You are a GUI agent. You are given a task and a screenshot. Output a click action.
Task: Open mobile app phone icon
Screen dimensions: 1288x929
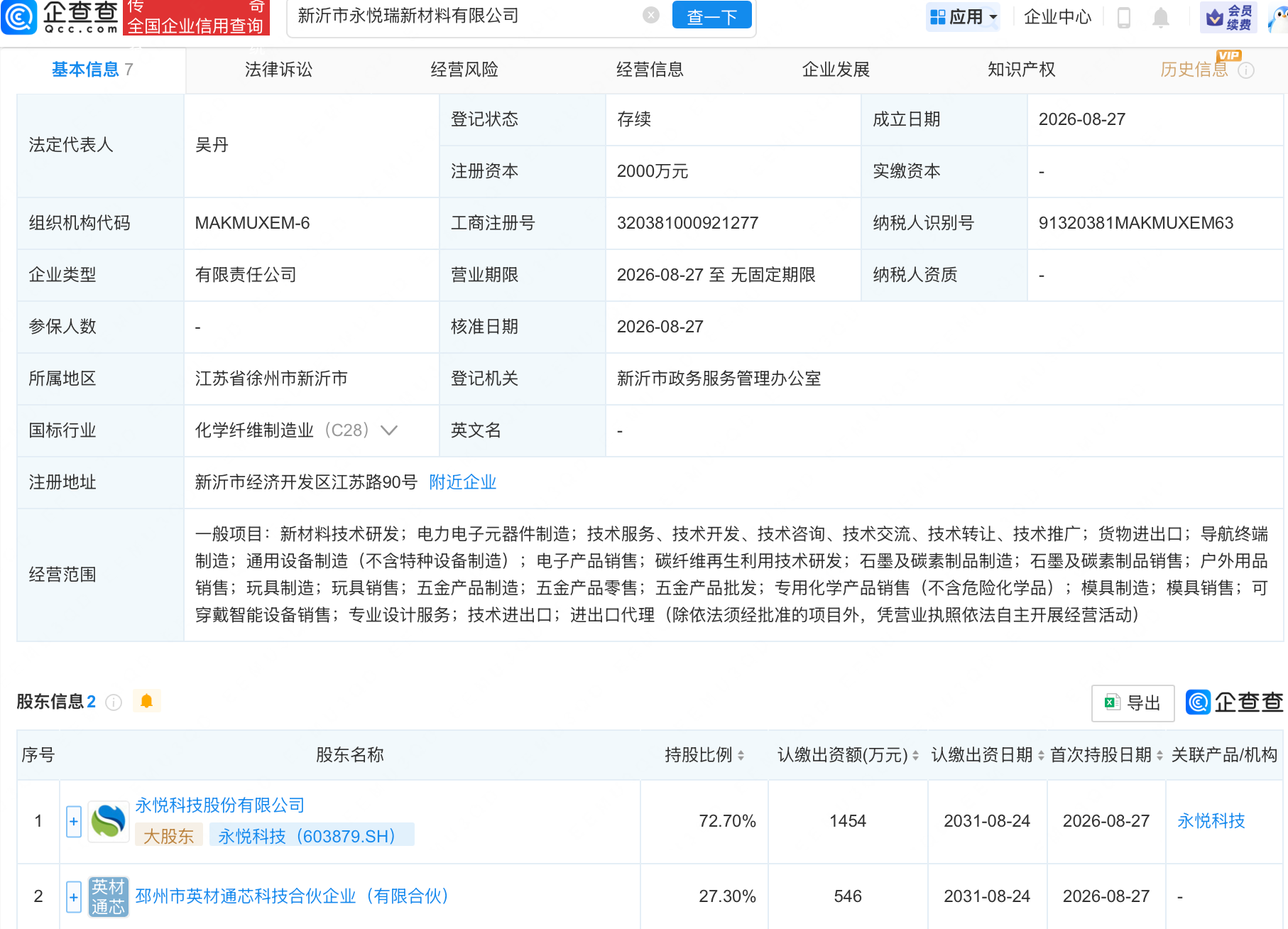point(1123,17)
